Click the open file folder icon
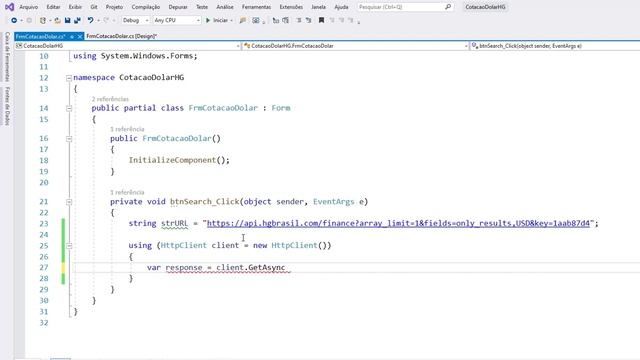Screen dimensions: 640x360 click(x=58, y=20)
